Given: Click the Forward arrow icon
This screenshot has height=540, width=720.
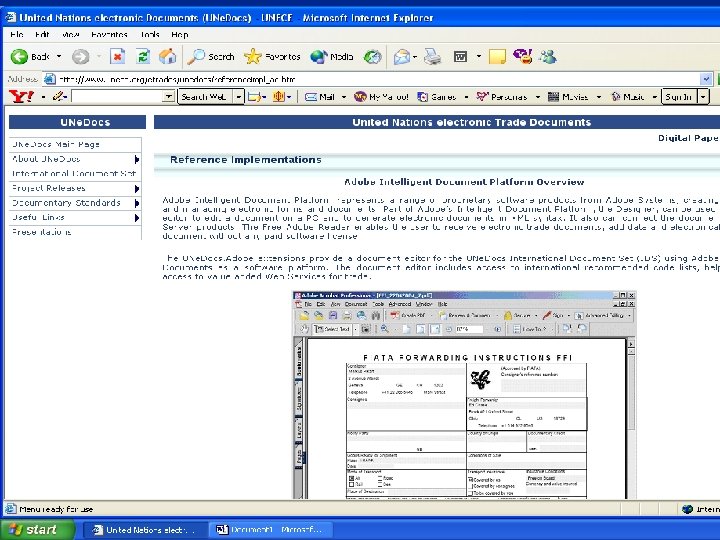Looking at the screenshot, I should coord(80,56).
